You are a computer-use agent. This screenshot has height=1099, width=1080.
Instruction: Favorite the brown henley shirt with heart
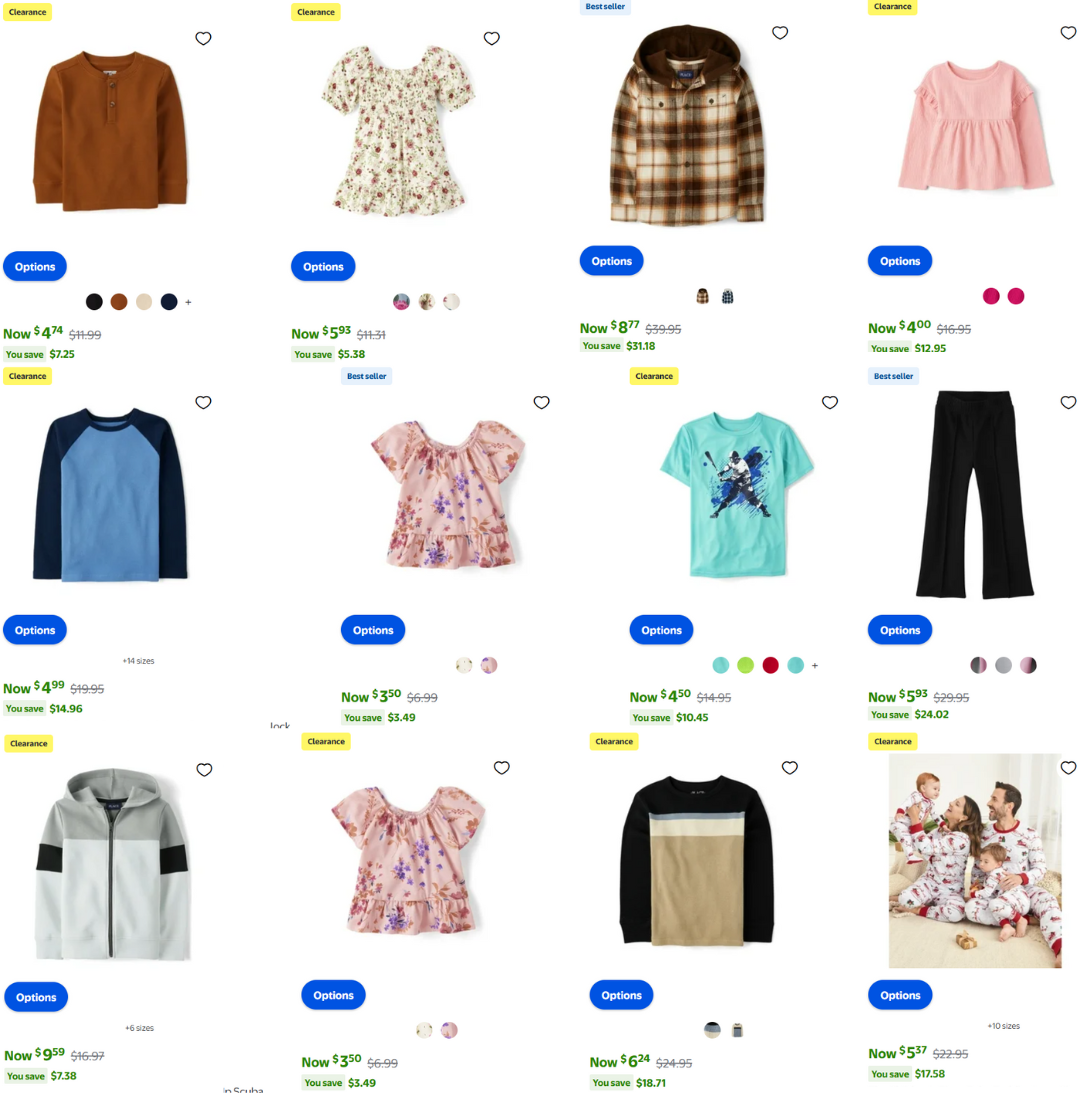(203, 39)
